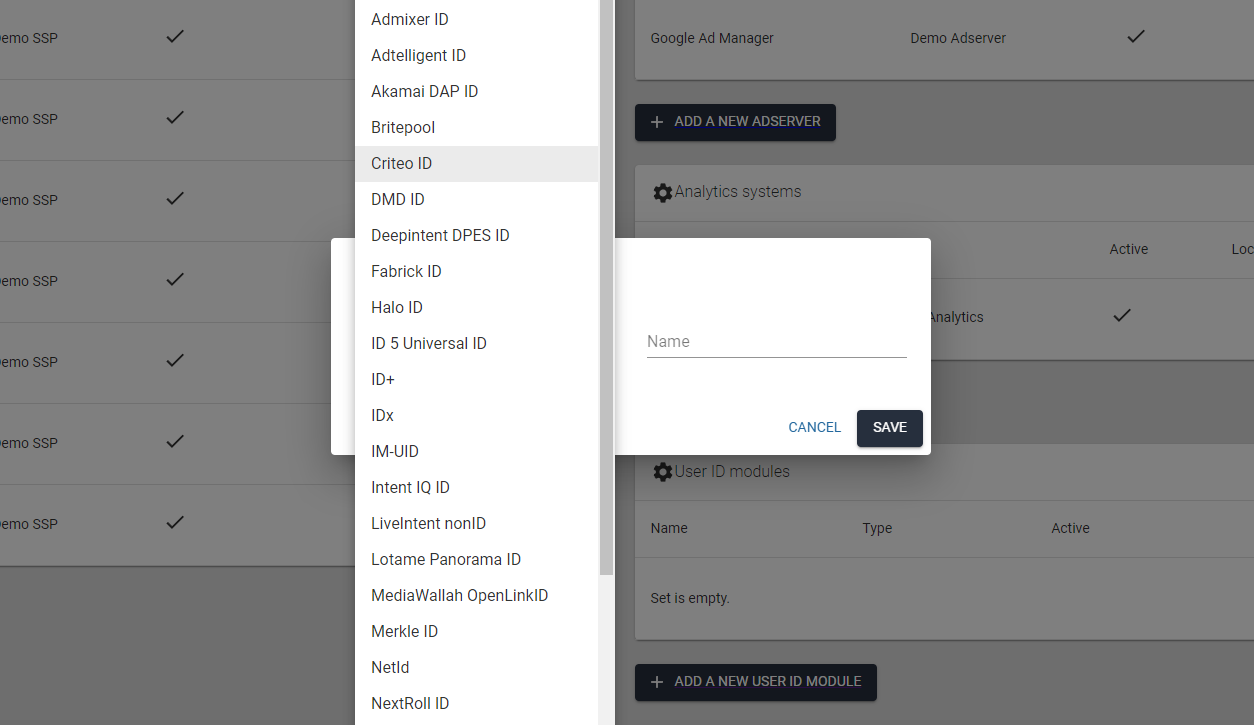1254x725 pixels.
Task: Click Active header in Analytics table
Action: (1129, 249)
